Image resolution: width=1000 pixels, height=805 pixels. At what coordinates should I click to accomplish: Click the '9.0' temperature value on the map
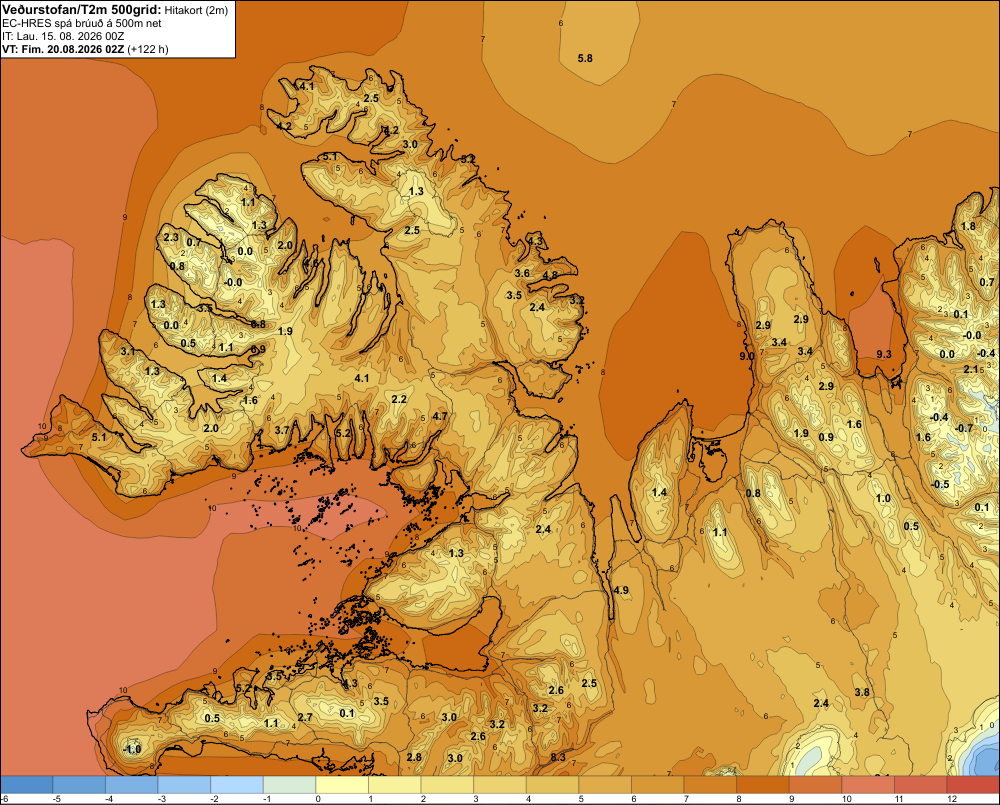coord(747,356)
